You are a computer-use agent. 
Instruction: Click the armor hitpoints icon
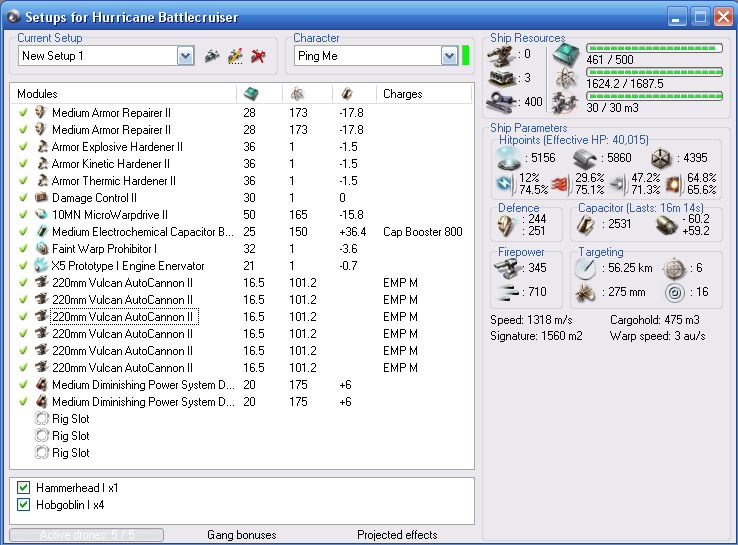point(585,158)
